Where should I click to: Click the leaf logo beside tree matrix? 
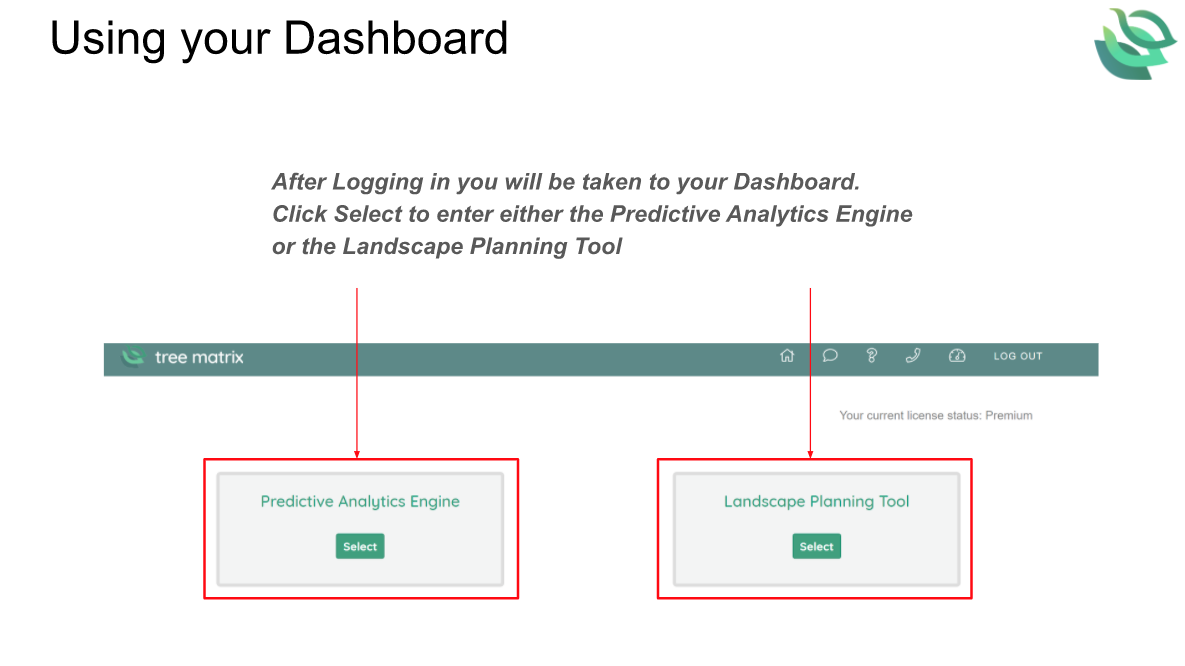tap(132, 357)
